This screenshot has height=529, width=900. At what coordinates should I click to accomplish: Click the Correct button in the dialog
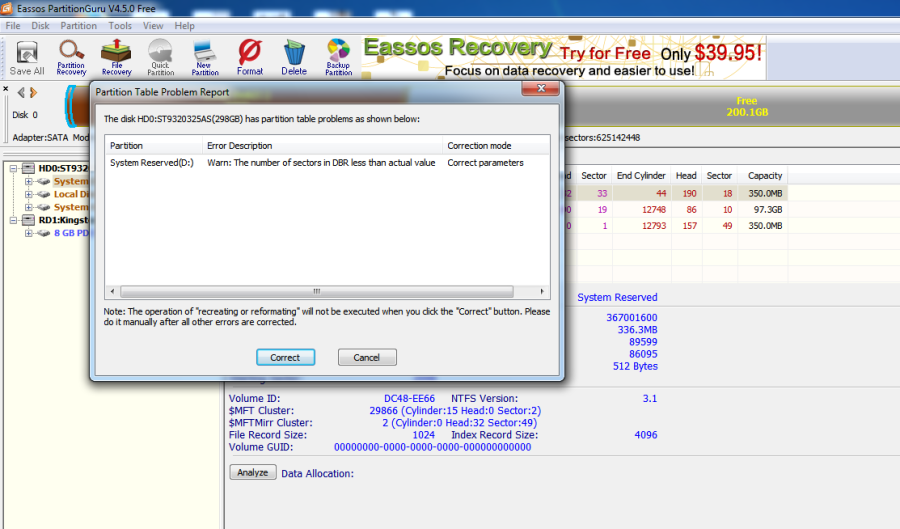(x=285, y=357)
